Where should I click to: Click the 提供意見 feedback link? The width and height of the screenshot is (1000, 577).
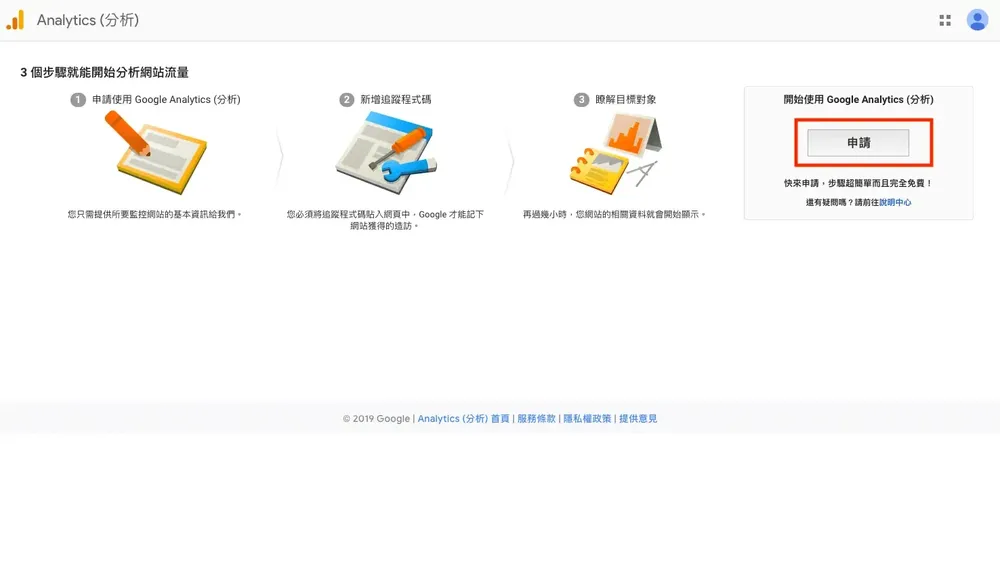click(638, 419)
